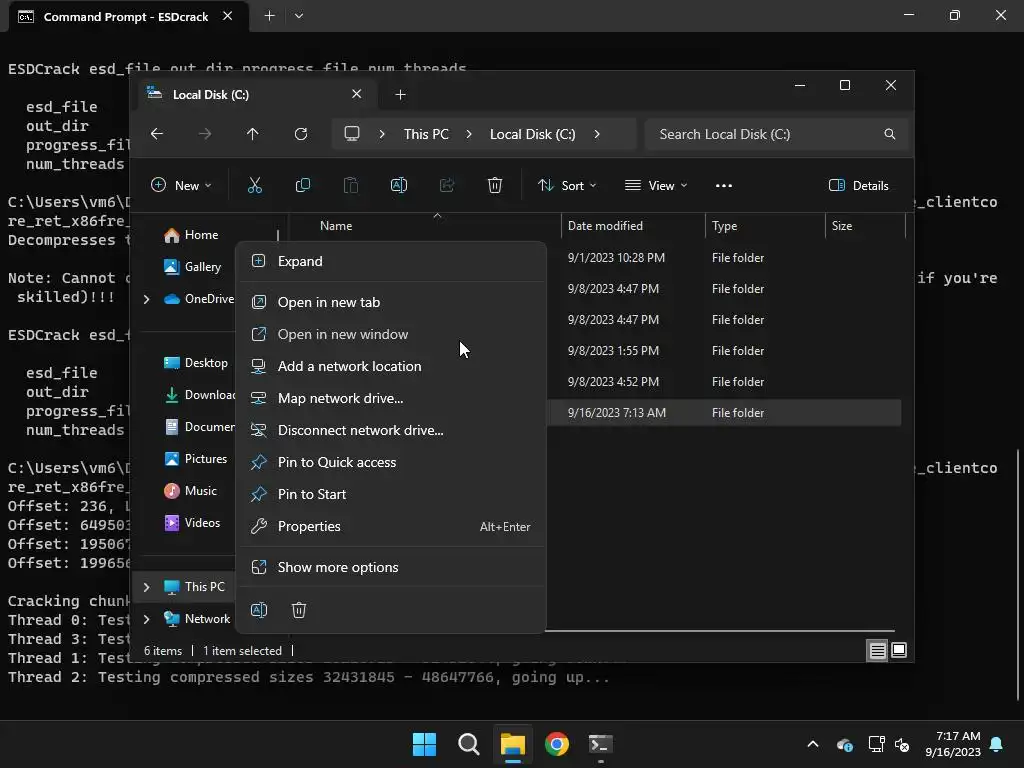Image resolution: width=1024 pixels, height=768 pixels.
Task: Close the Local Disk (C:) tab
Action: 357,94
